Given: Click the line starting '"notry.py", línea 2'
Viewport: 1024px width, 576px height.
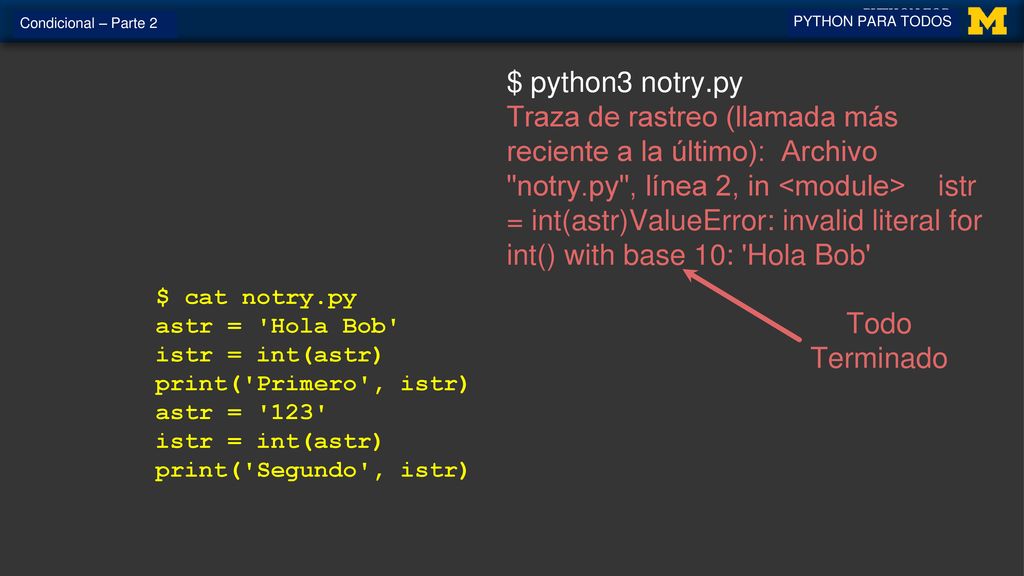Looking at the screenshot, I should coord(741,187).
